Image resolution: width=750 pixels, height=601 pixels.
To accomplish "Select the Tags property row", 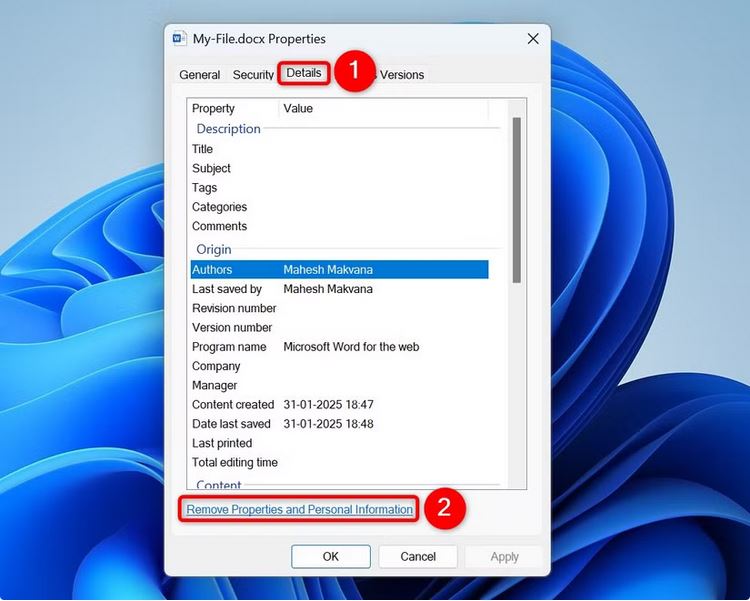I will tap(339, 188).
